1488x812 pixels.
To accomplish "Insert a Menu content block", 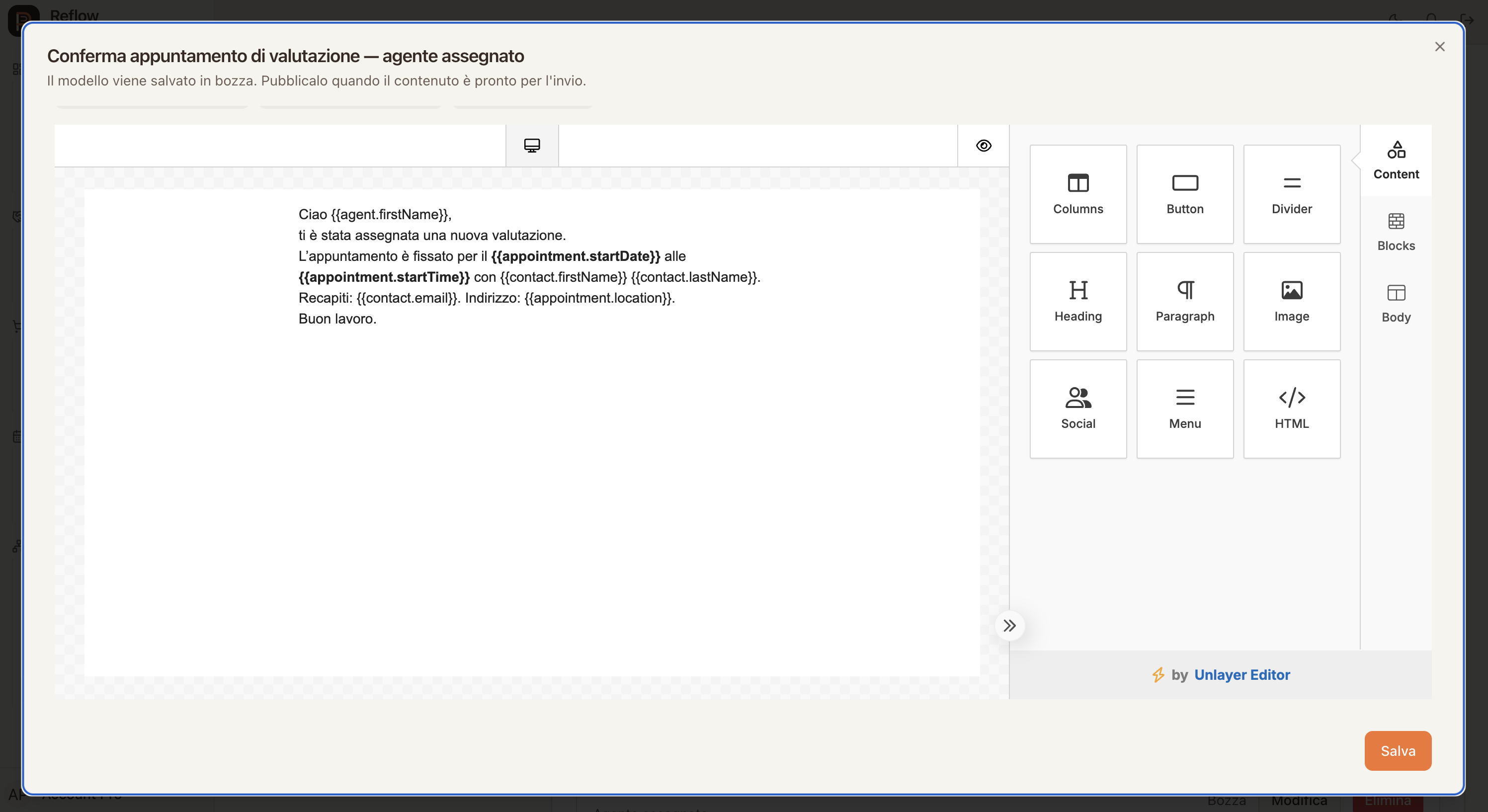I will click(1185, 409).
